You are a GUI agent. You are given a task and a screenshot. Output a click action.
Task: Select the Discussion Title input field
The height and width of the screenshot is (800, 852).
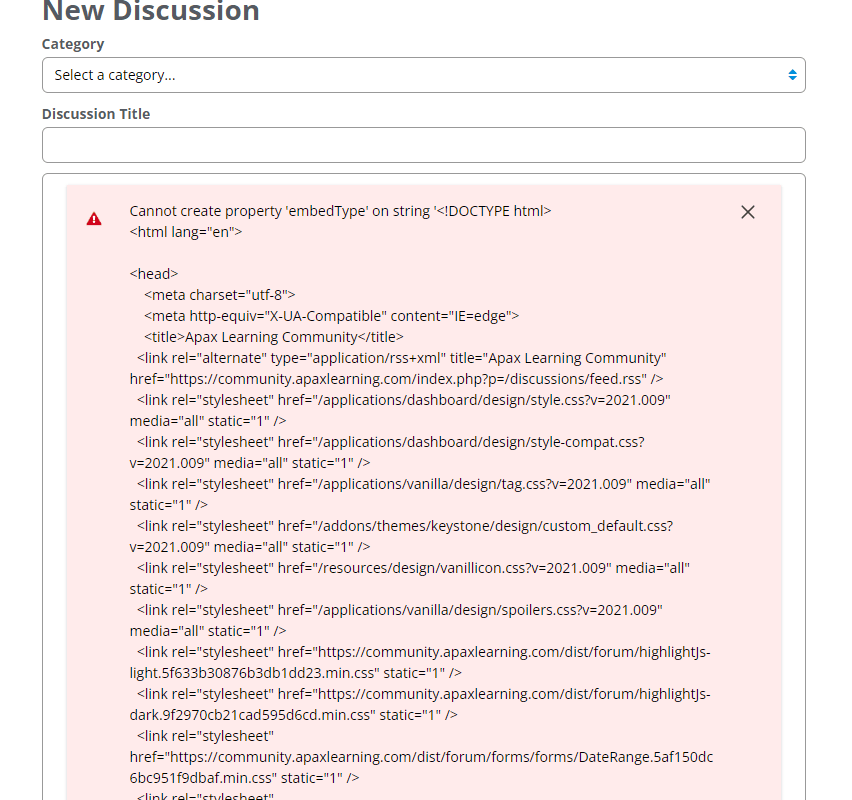coord(423,145)
